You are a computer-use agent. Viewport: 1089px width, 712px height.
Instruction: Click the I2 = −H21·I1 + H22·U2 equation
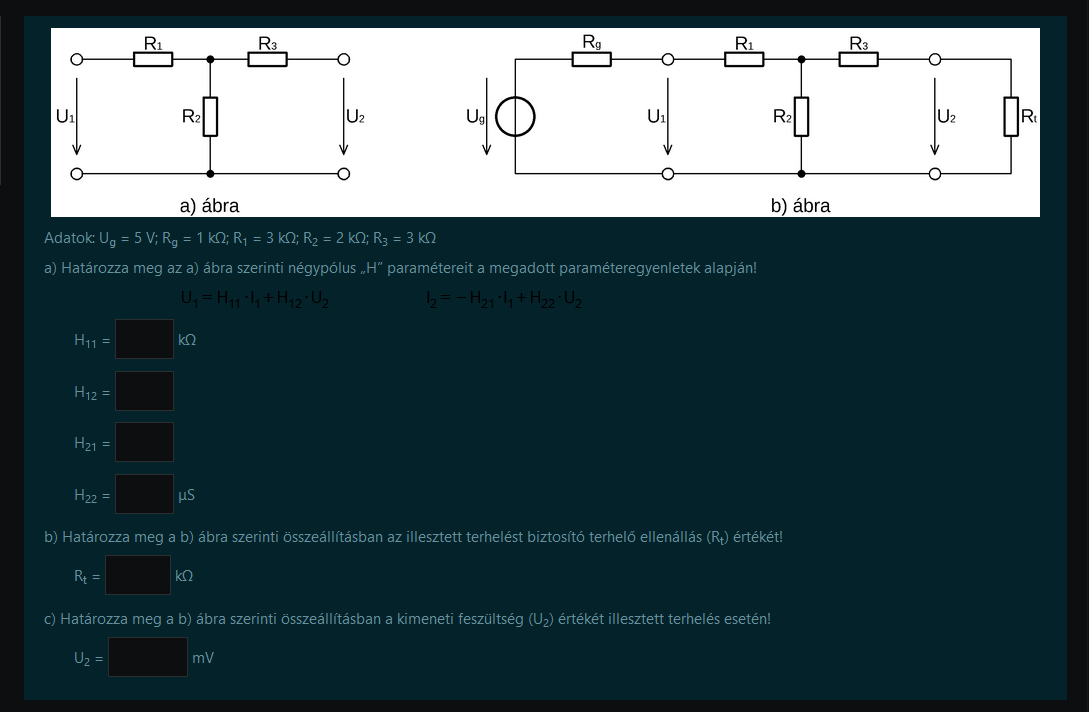coord(504,299)
